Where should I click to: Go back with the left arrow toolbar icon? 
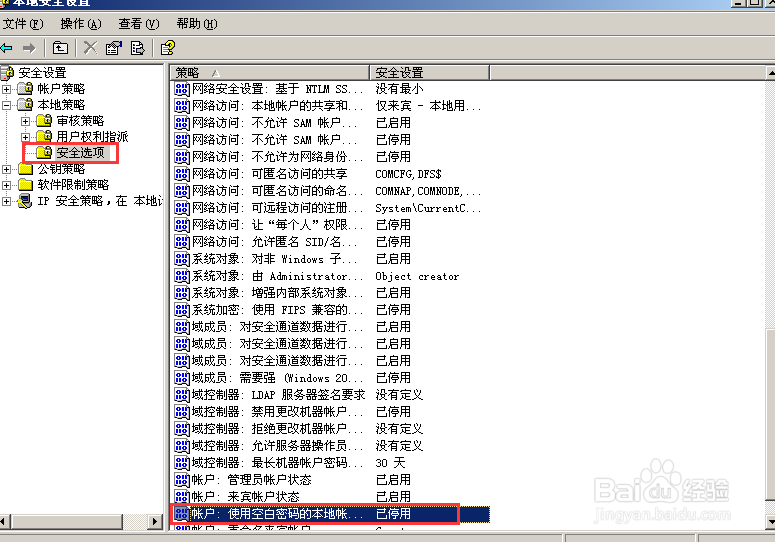(x=6, y=48)
